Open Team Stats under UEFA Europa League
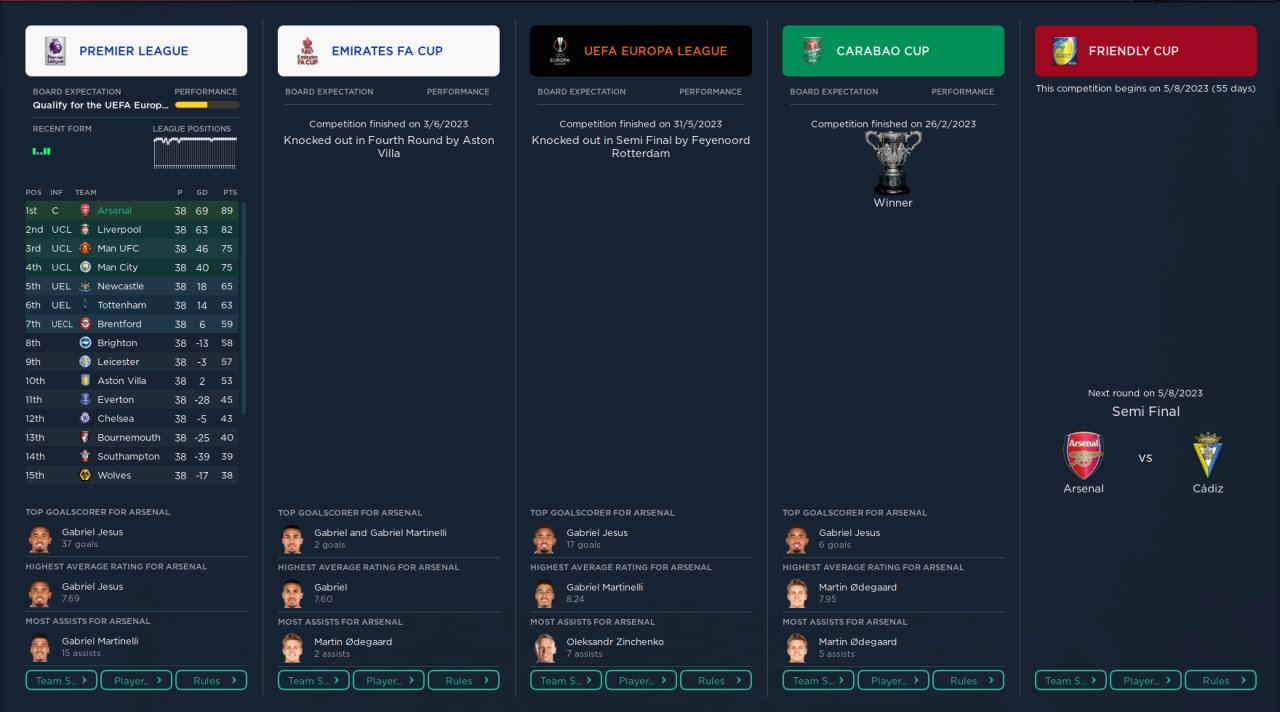The width and height of the screenshot is (1280, 712). [566, 681]
